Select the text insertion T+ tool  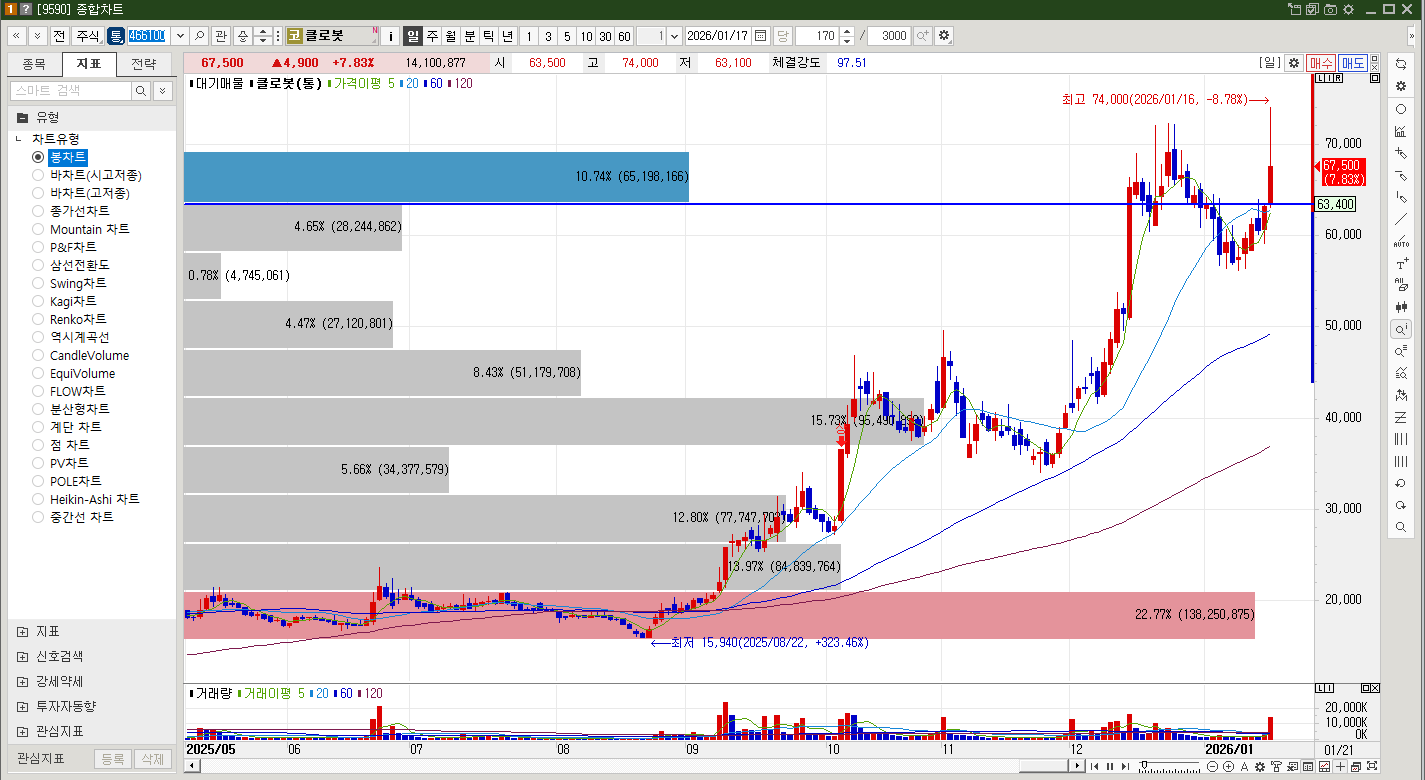(x=1401, y=264)
